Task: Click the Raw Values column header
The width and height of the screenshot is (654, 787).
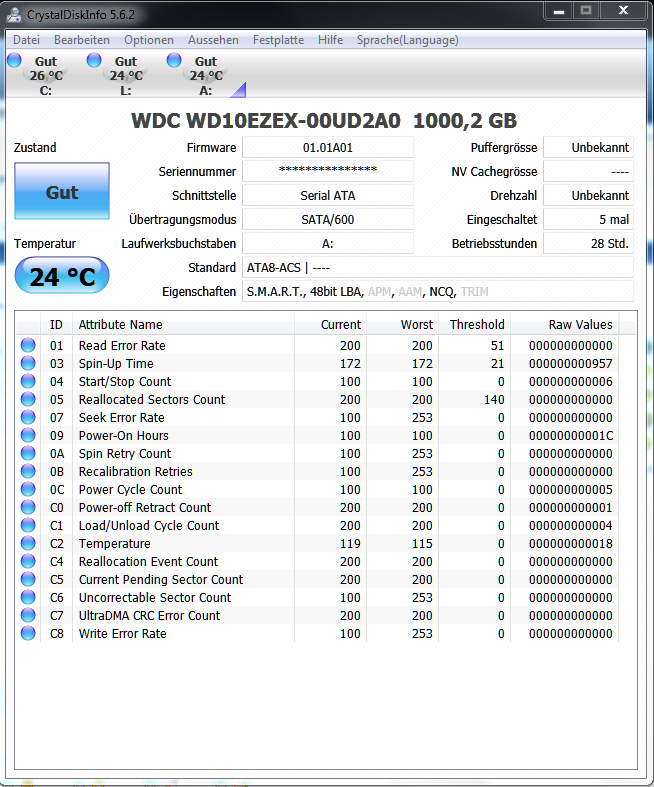Action: click(x=565, y=325)
